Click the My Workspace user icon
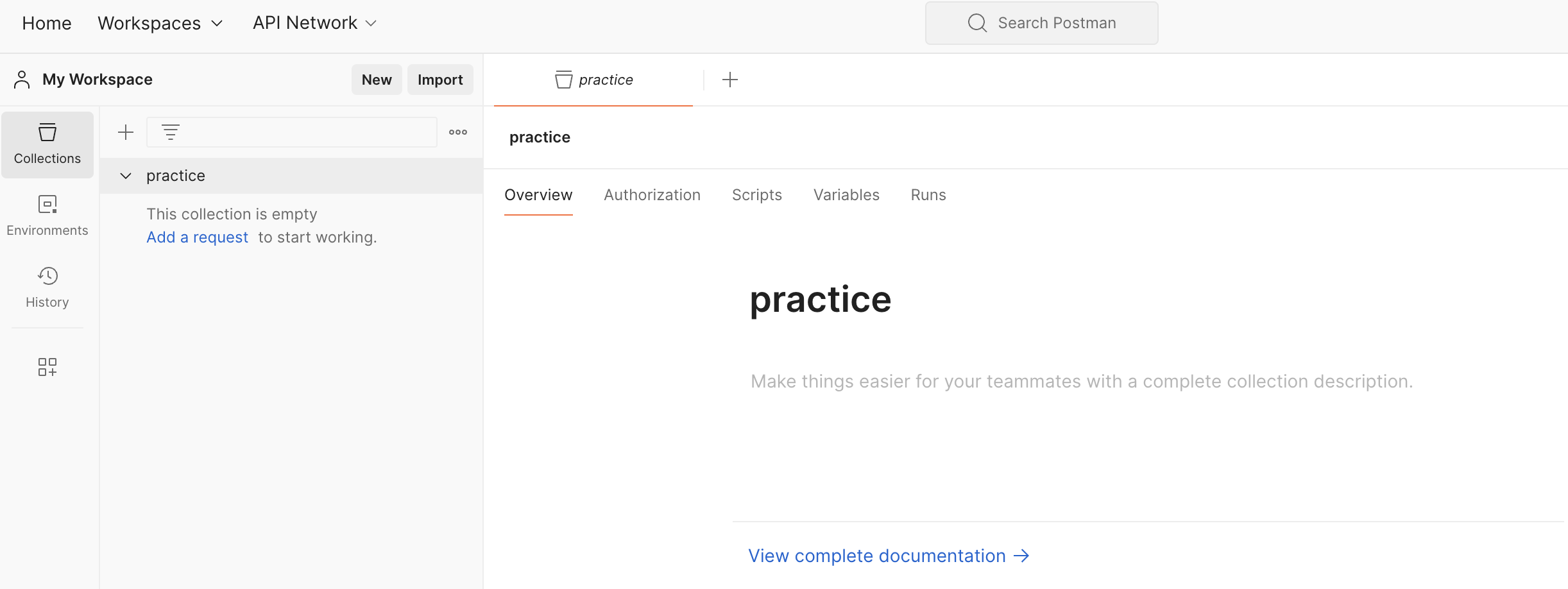Screen dimensions: 1568x589 (22, 80)
